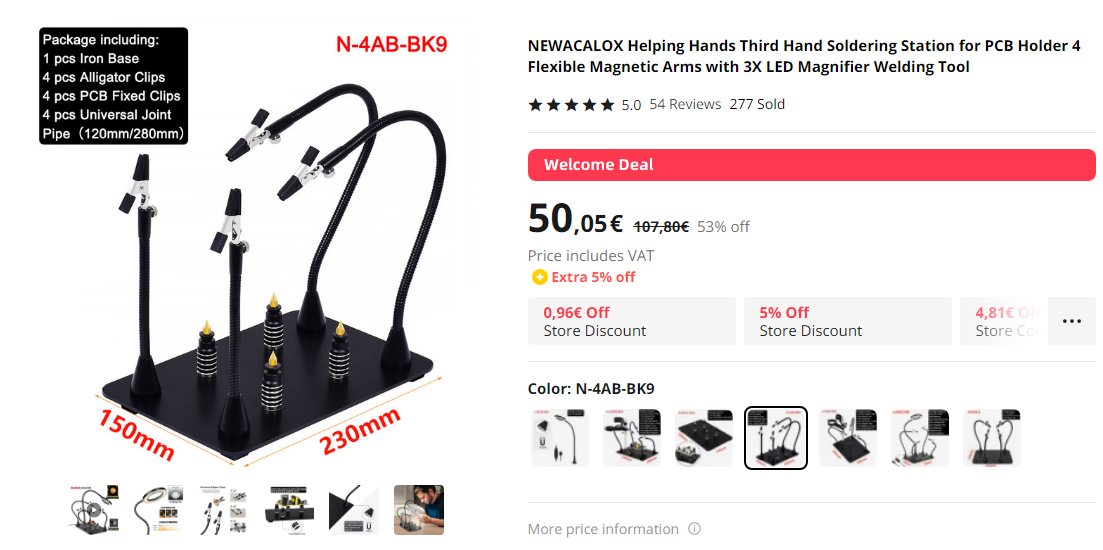Viewport: 1103px width, 550px height.
Task: Select the second color variant thumbnail
Action: point(632,438)
